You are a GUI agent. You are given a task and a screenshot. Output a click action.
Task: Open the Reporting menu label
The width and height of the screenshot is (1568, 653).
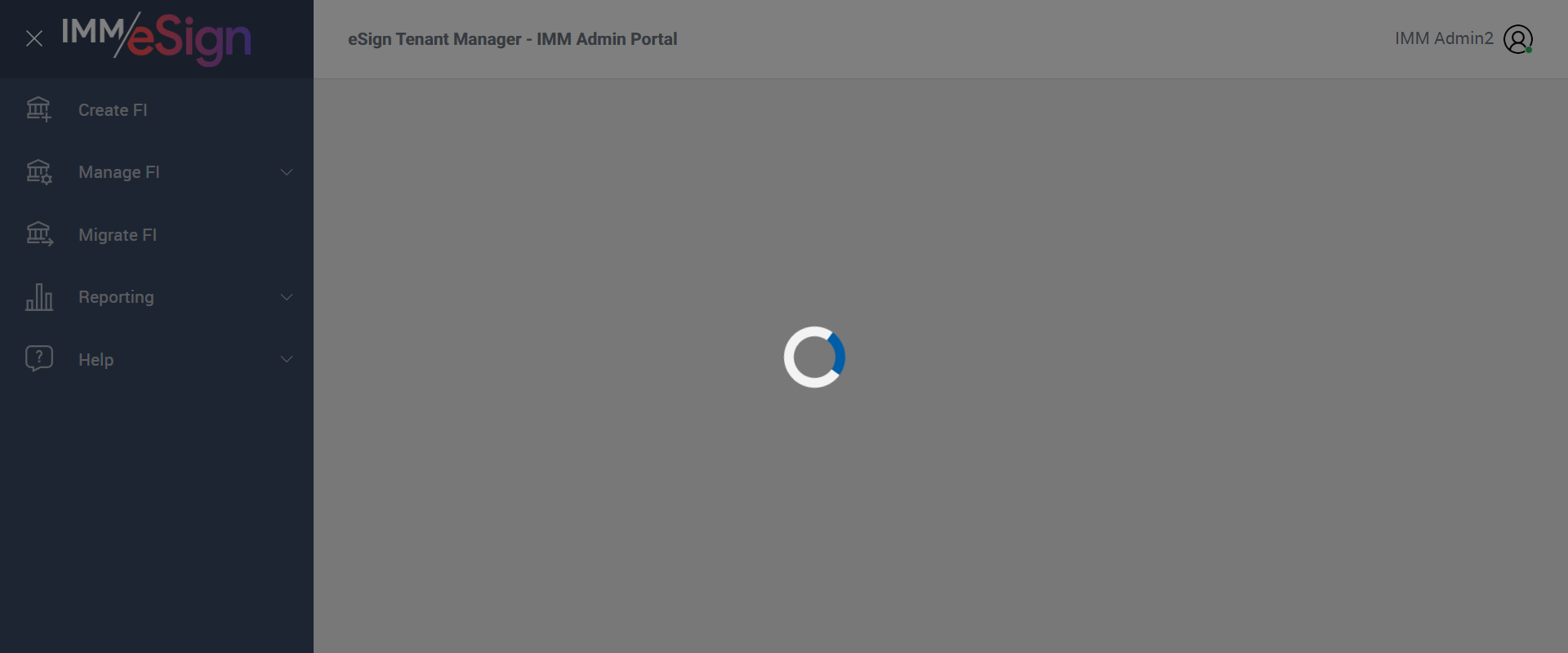116,297
